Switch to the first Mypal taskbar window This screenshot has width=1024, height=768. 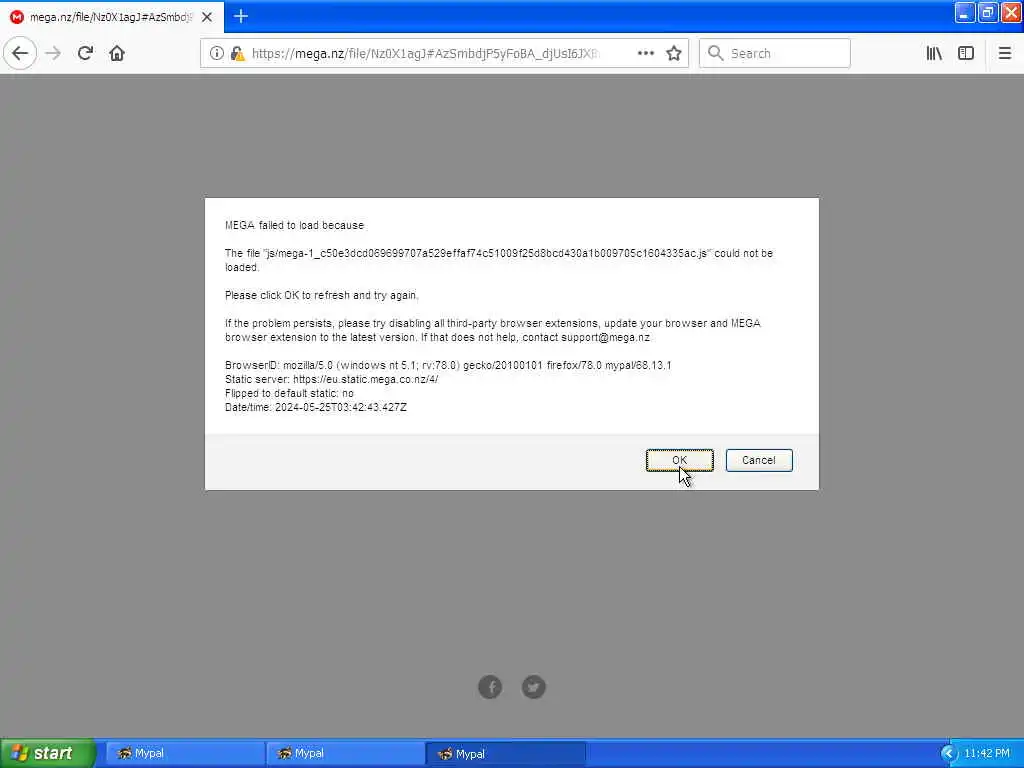tap(185, 754)
